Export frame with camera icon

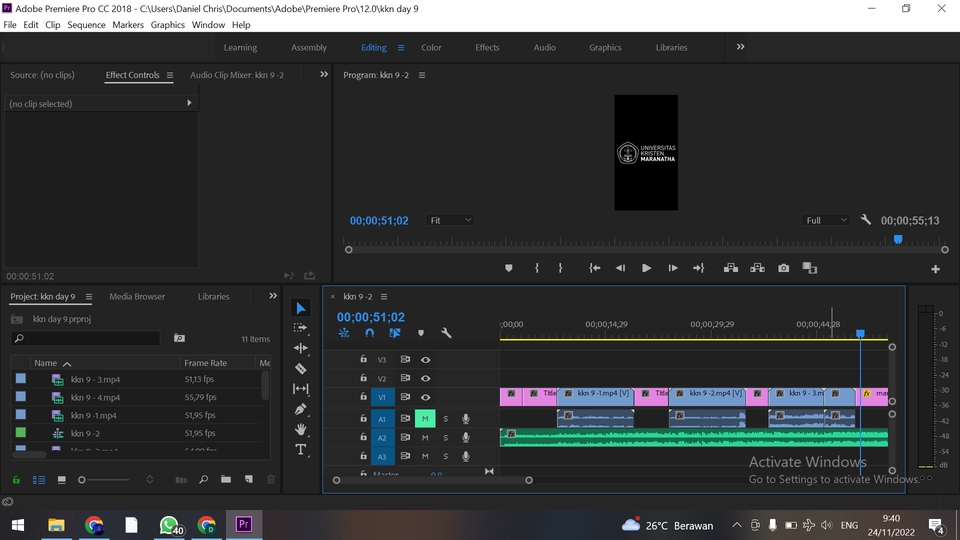(x=784, y=268)
